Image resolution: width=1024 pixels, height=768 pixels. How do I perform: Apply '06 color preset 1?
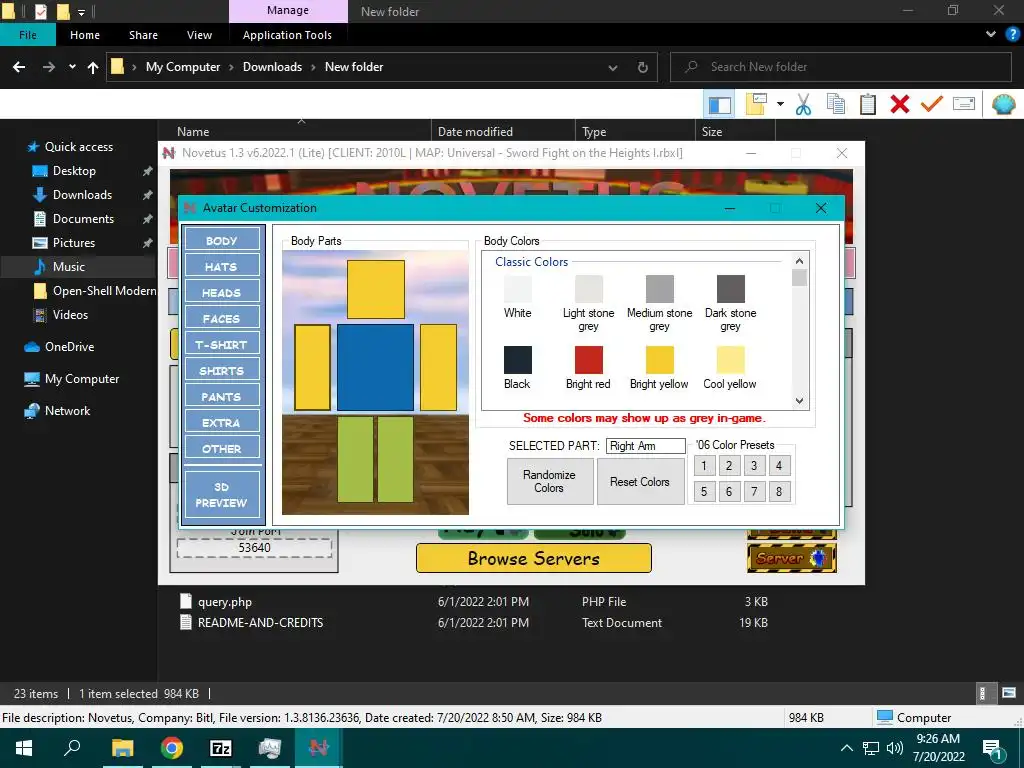point(703,466)
